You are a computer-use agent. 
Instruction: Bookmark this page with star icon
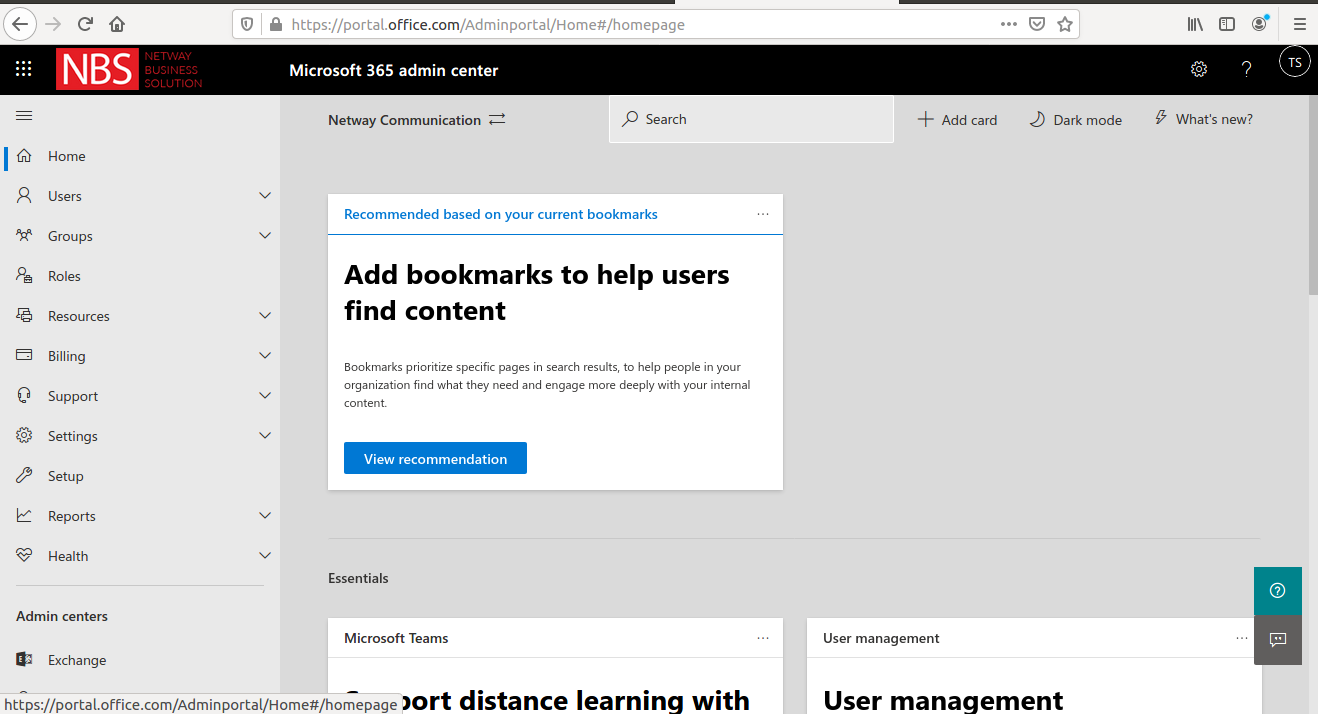(1065, 24)
